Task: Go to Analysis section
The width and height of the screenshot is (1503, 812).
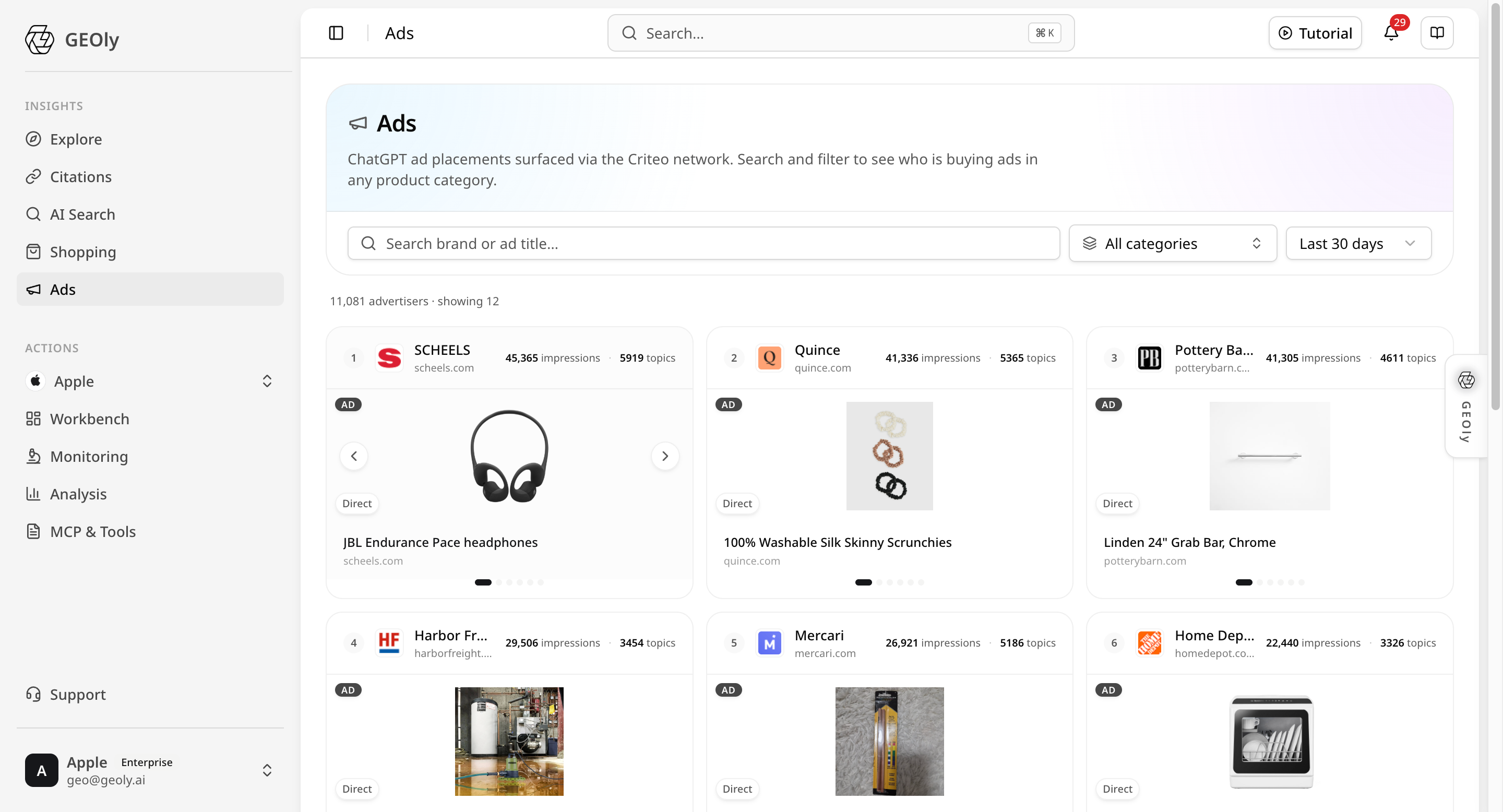Action: pos(150,494)
